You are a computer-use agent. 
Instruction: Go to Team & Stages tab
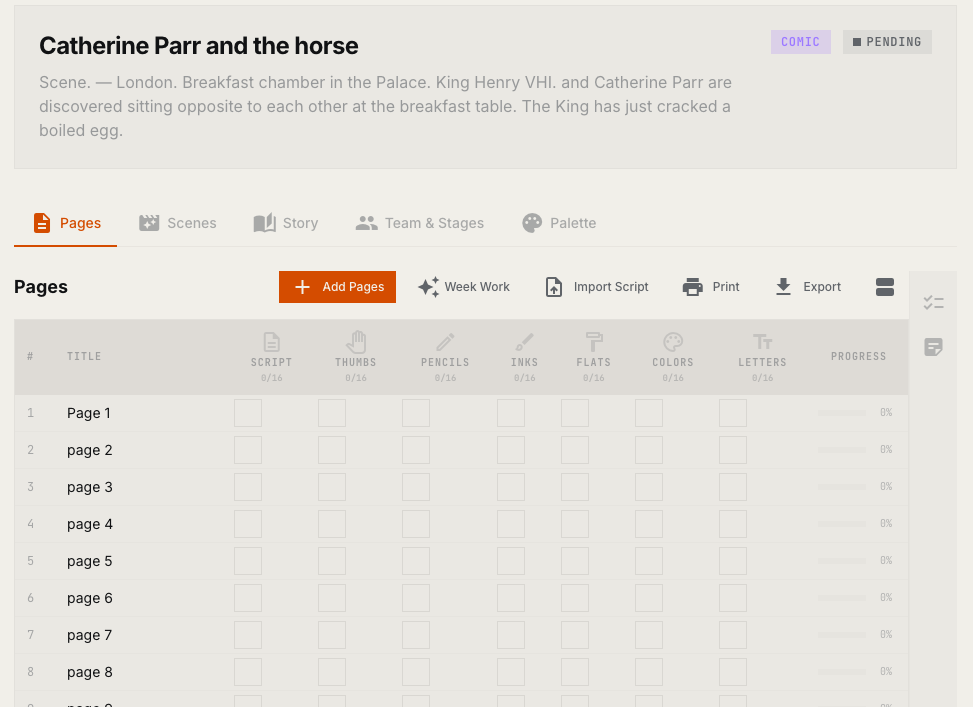(x=419, y=223)
